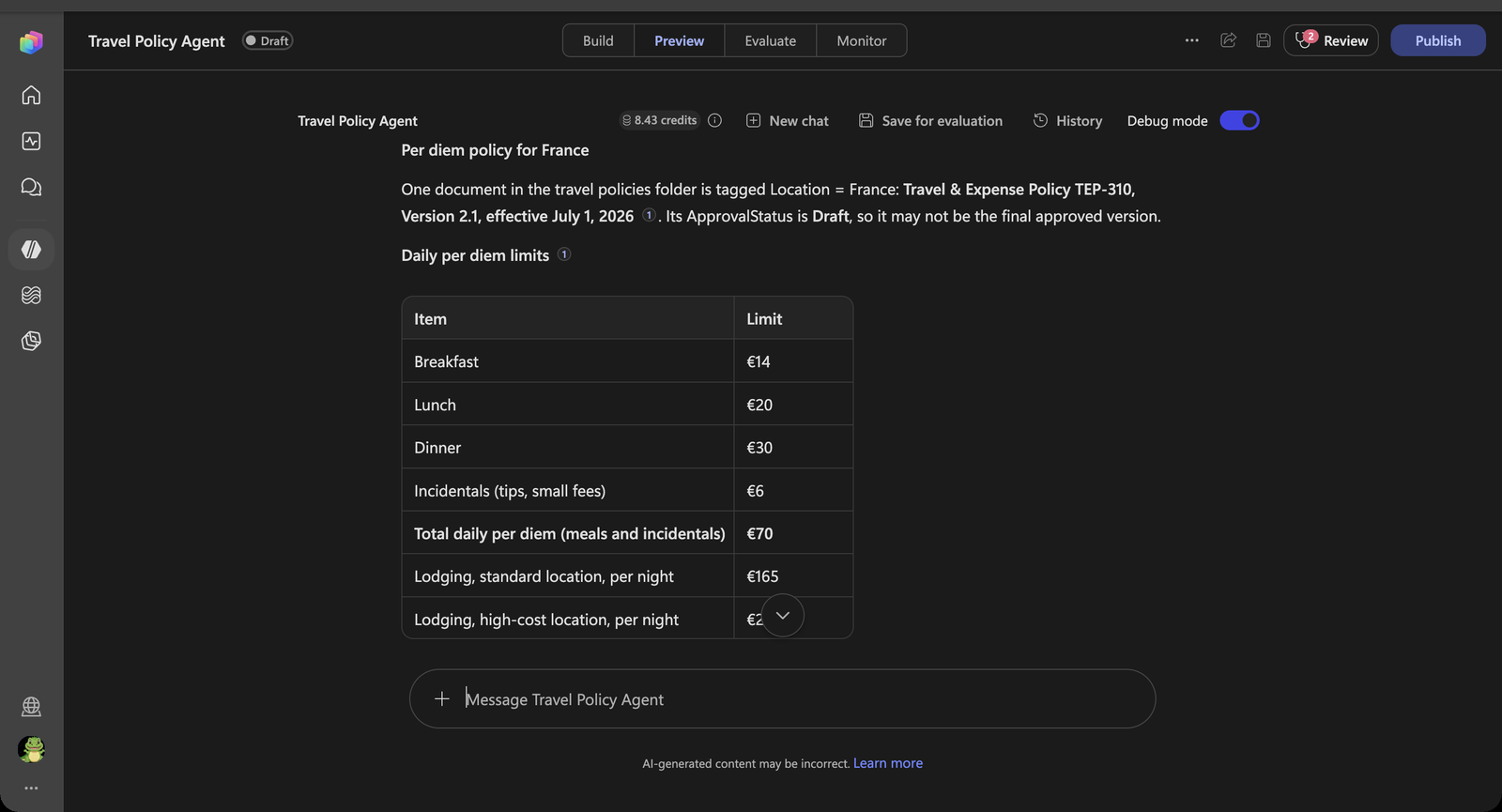Click the credits info icon

coord(714,120)
